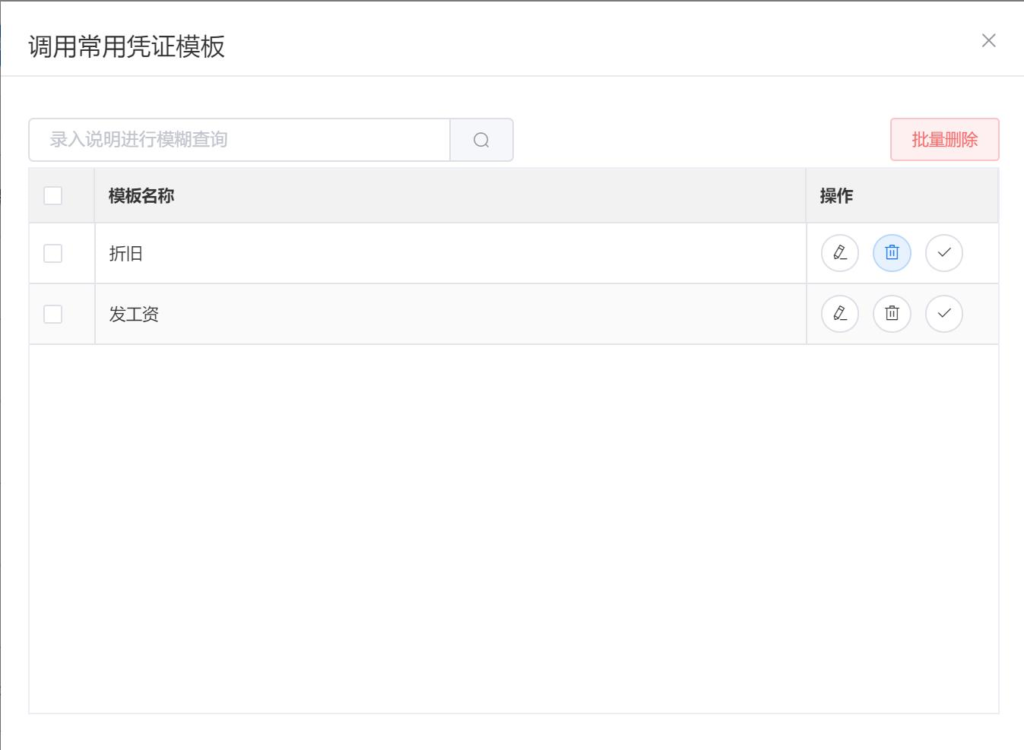Delete the 发工资 template via trash icon
Image resolution: width=1024 pixels, height=750 pixels.
[891, 314]
